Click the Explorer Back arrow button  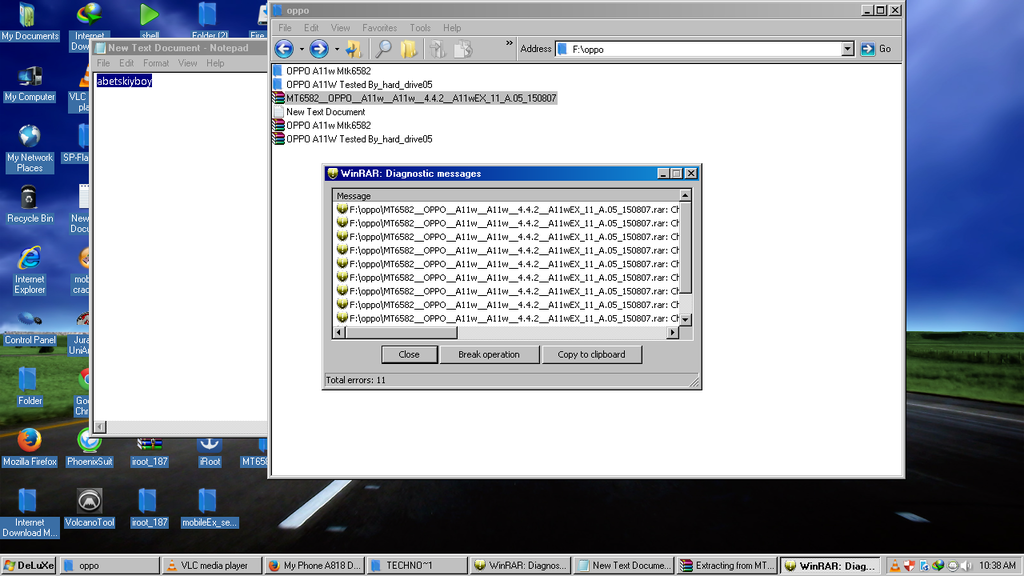point(284,49)
